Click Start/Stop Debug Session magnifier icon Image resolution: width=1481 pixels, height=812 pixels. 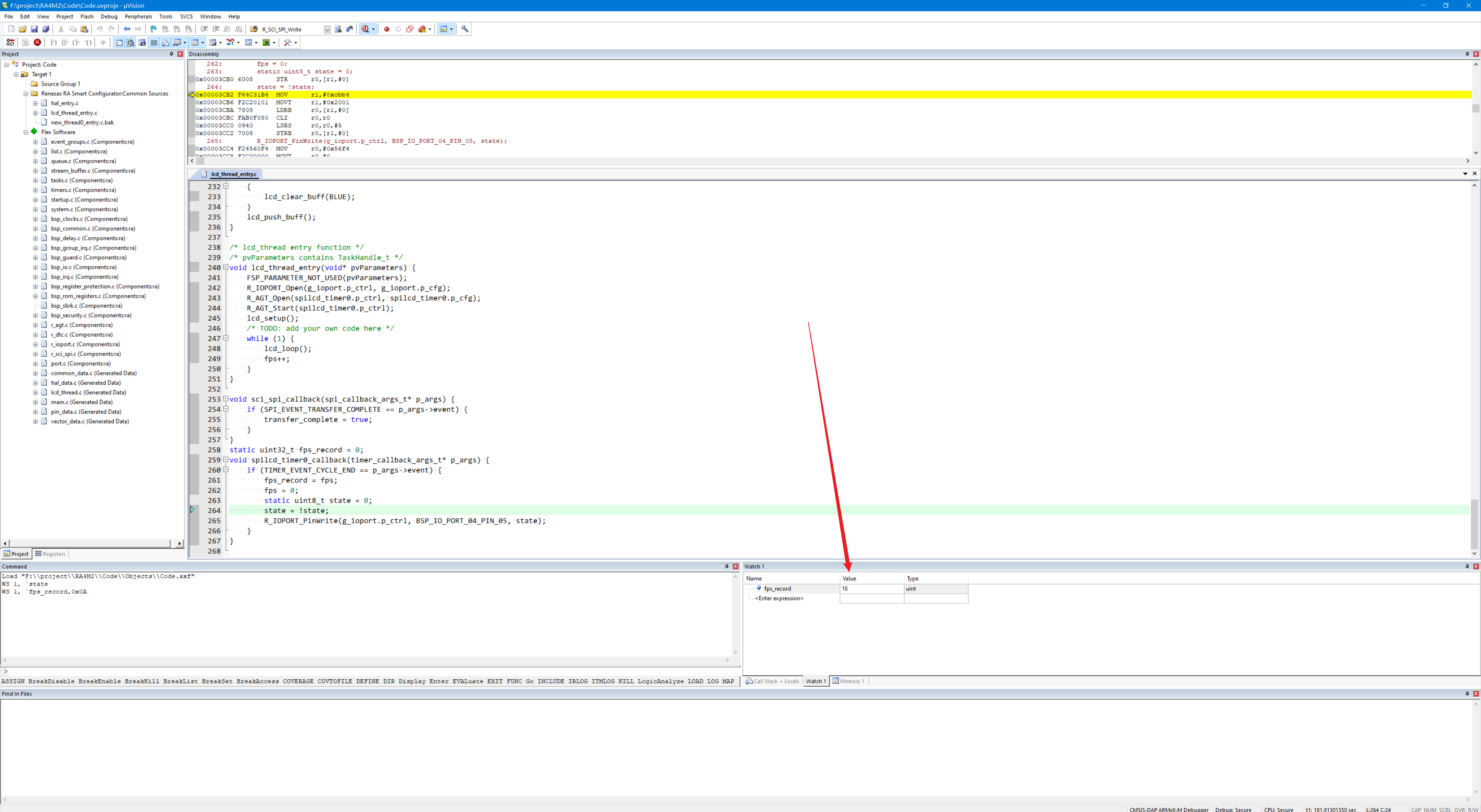(x=365, y=29)
